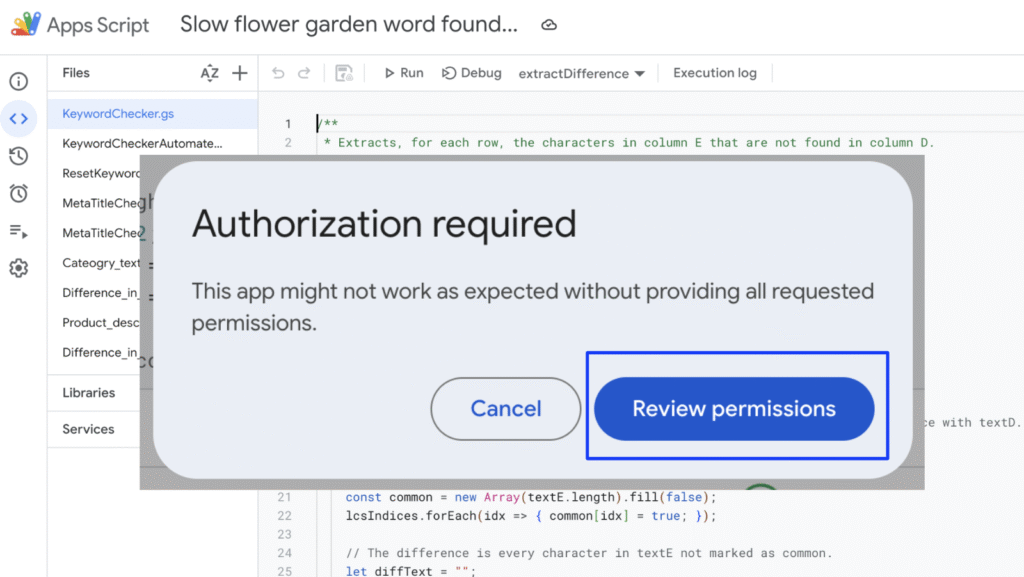Select the KeywordChecker.gs file

pos(118,114)
